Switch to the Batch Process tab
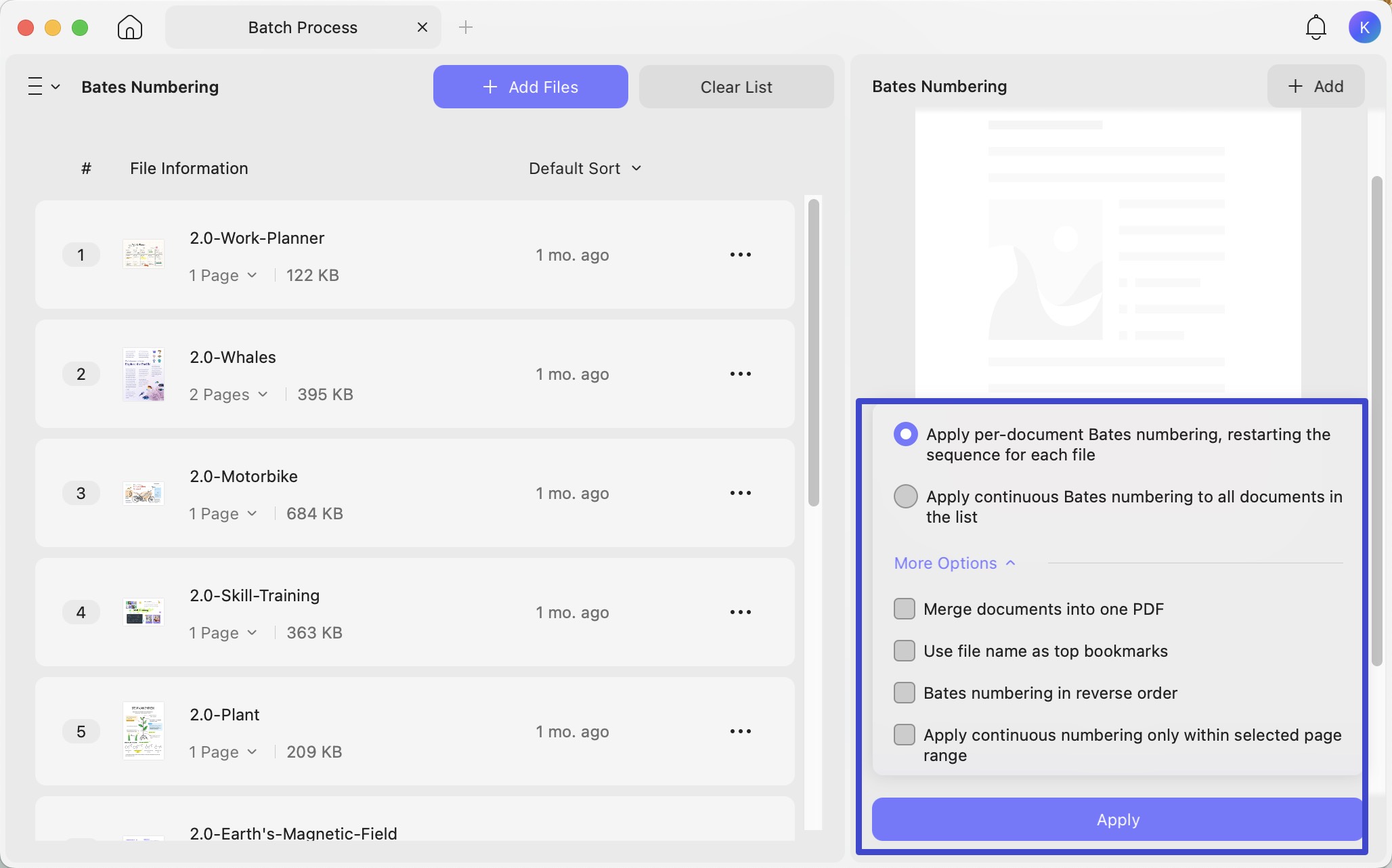Image resolution: width=1392 pixels, height=868 pixels. (303, 27)
